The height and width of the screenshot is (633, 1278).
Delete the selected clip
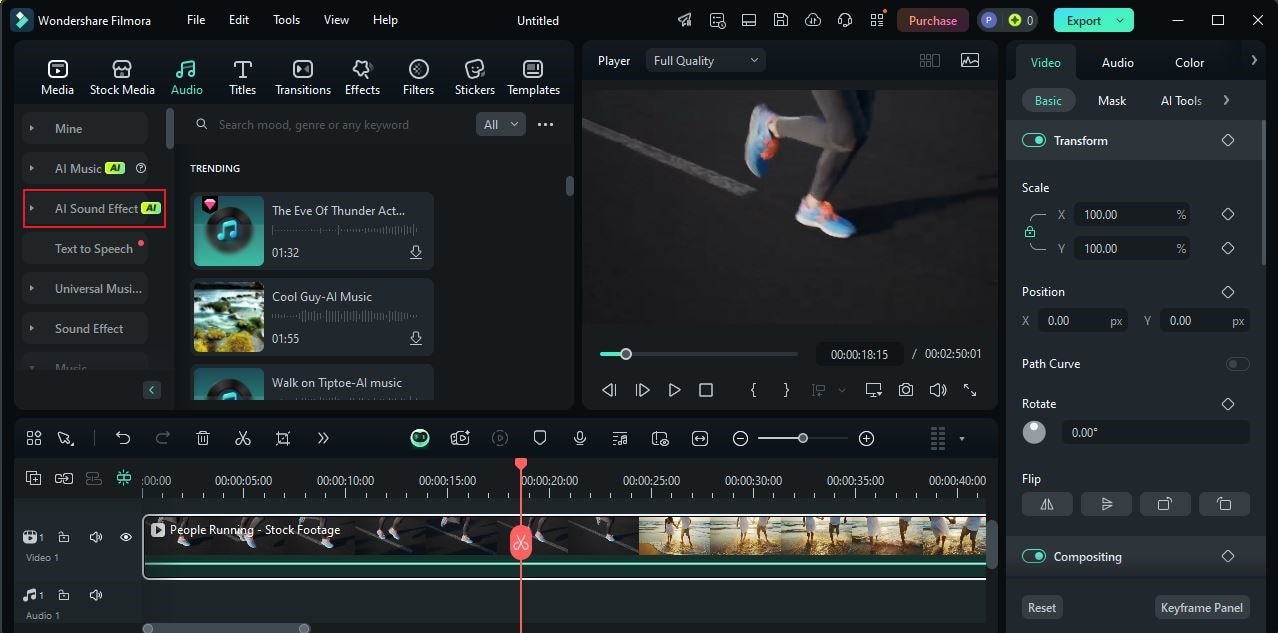click(202, 438)
